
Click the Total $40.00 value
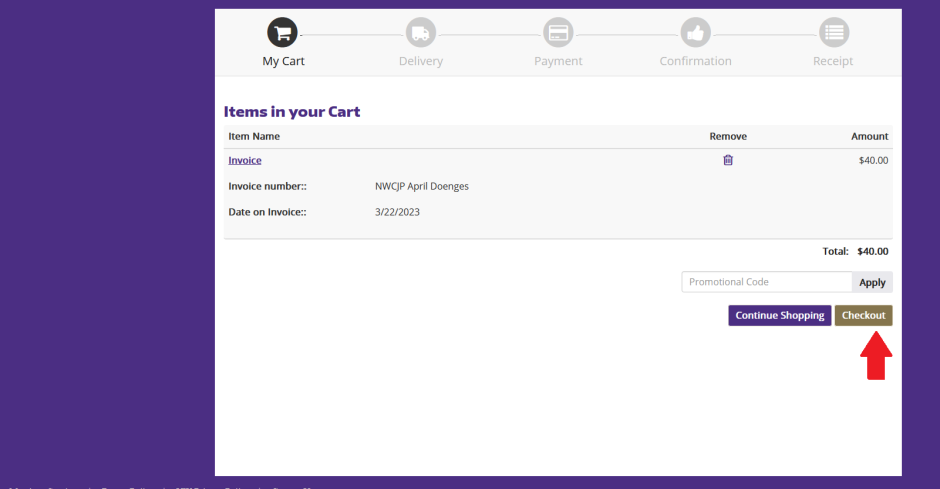click(873, 251)
